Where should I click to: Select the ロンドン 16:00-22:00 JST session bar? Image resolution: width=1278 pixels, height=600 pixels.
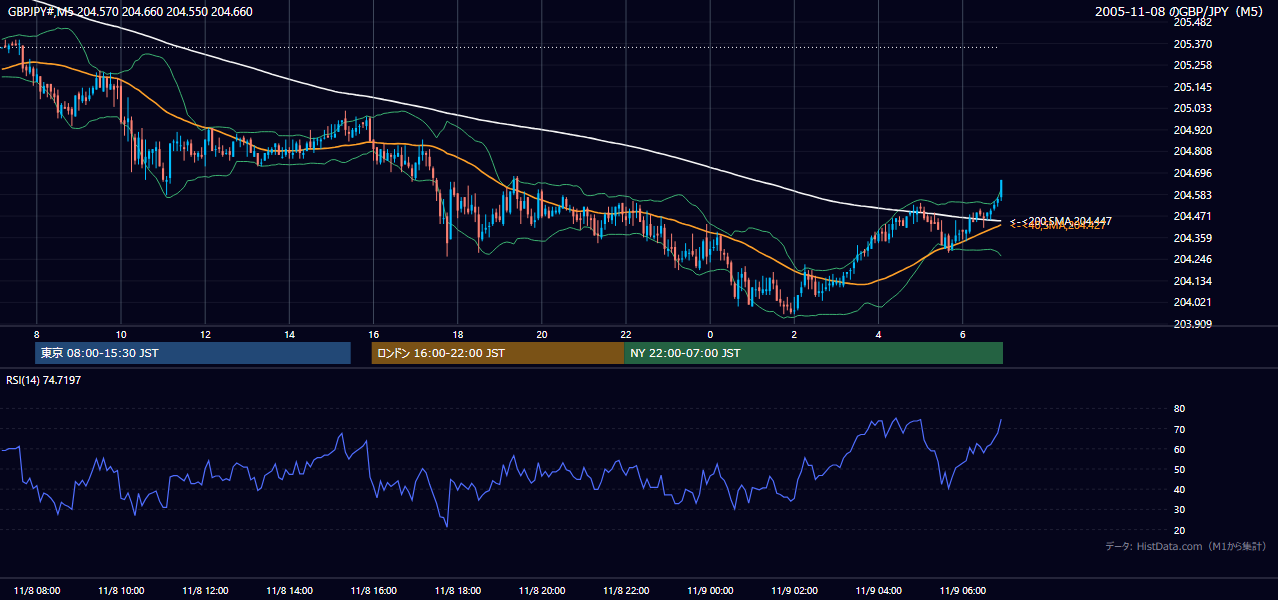coord(497,353)
